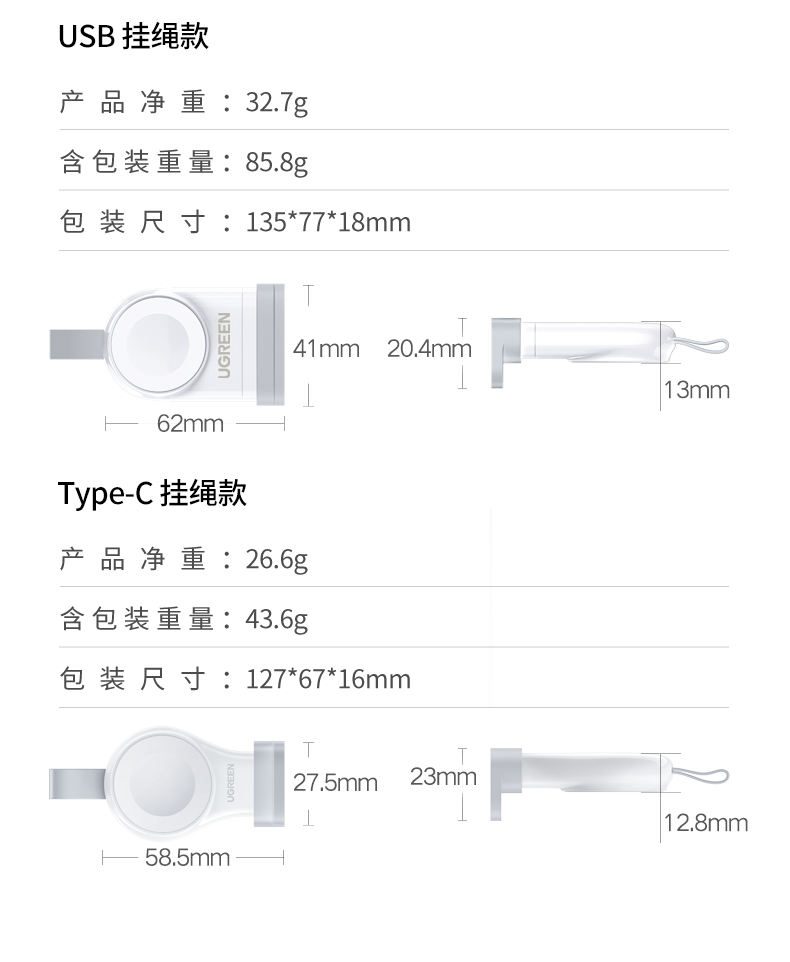The width and height of the screenshot is (790, 962).
Task: Click the 32.7g net weight value
Action: tap(277, 101)
